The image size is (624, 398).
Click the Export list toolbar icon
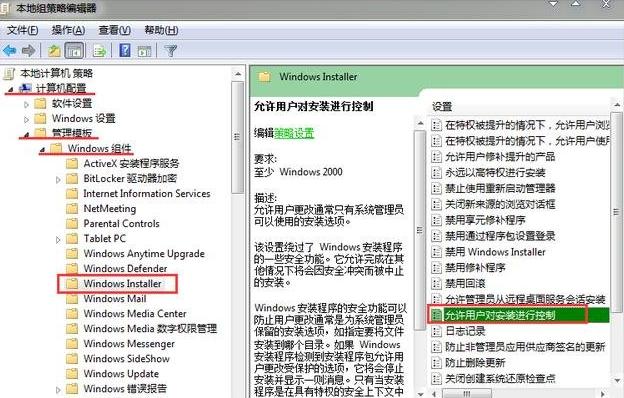click(99, 51)
